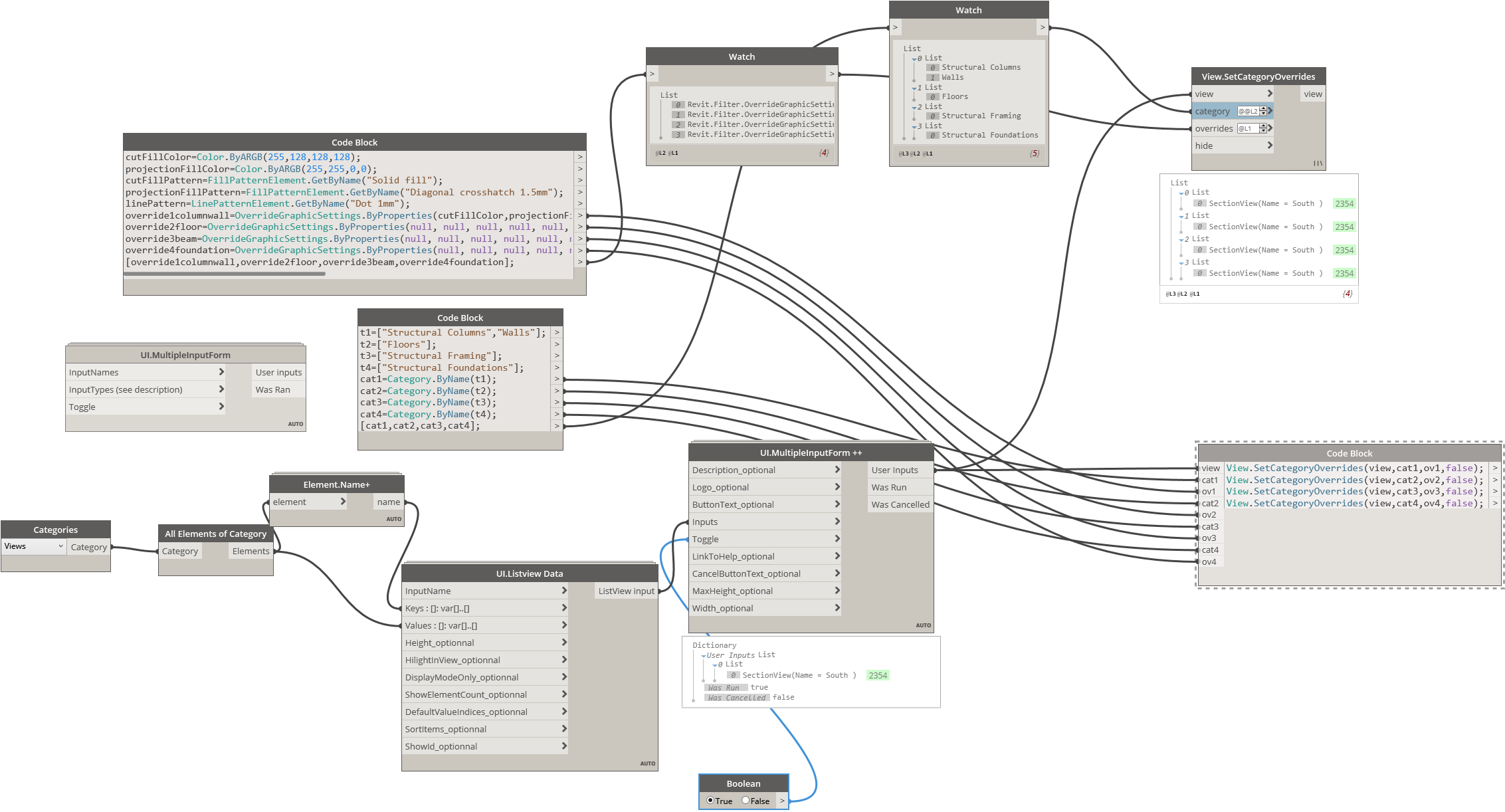
Task: Click chevron of Width_optional port
Action: [x=837, y=608]
